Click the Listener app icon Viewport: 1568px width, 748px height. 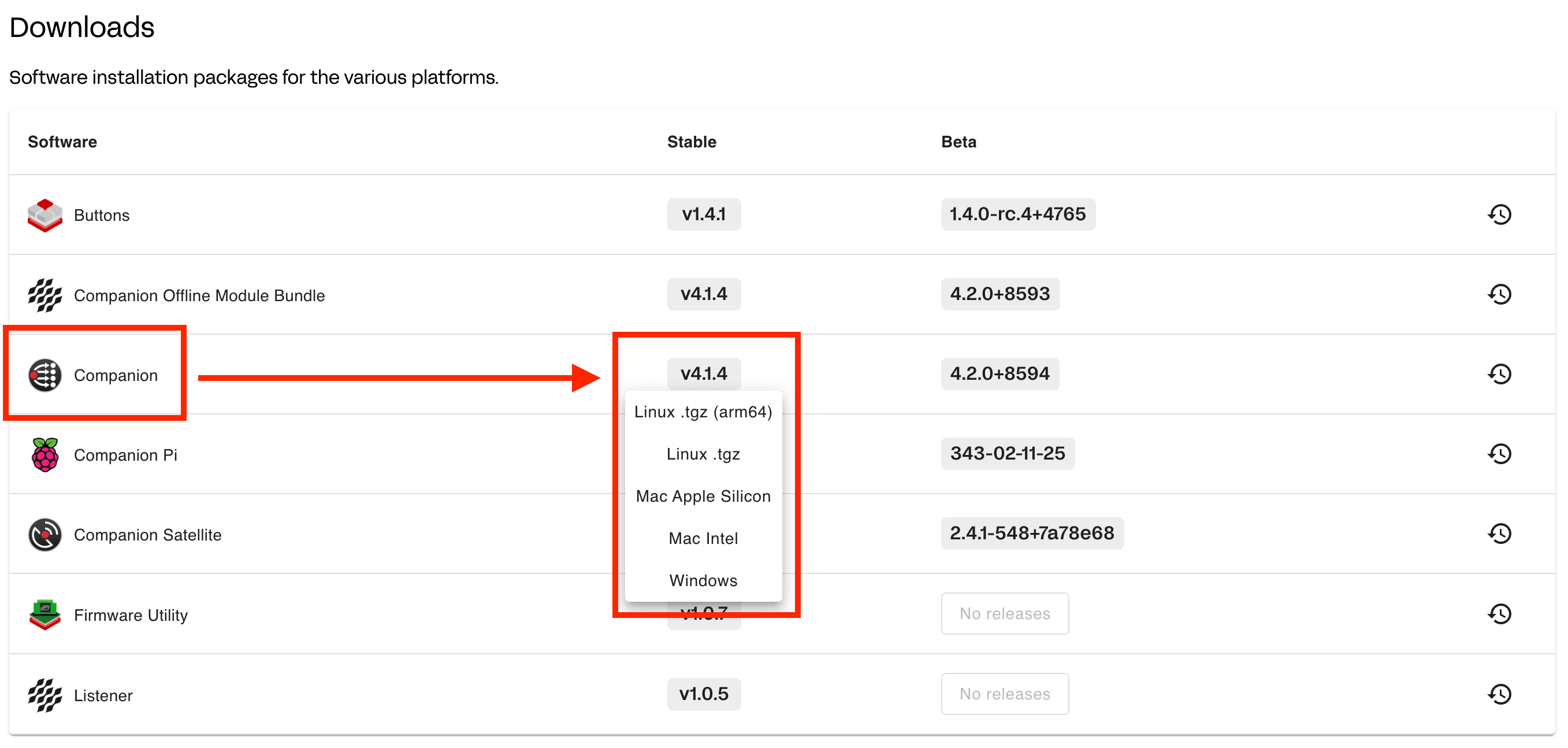45,695
